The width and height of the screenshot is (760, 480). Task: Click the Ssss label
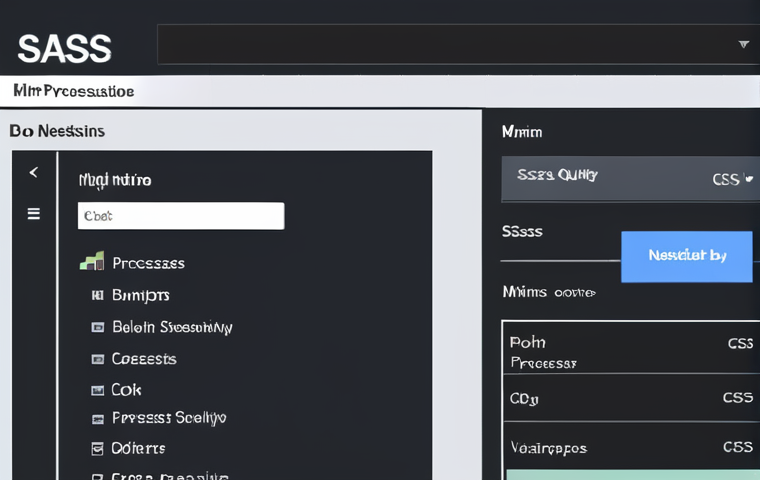[522, 231]
